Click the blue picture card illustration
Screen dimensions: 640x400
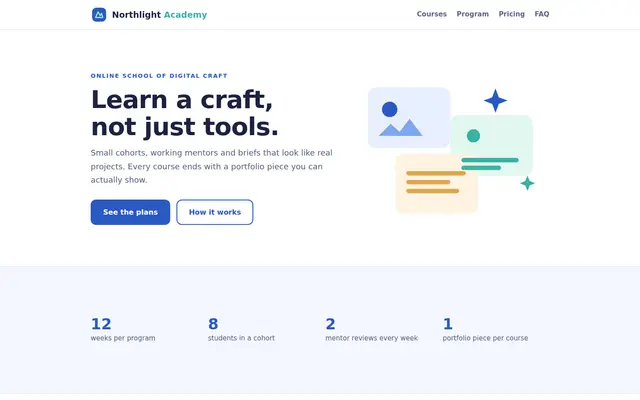(x=409, y=117)
